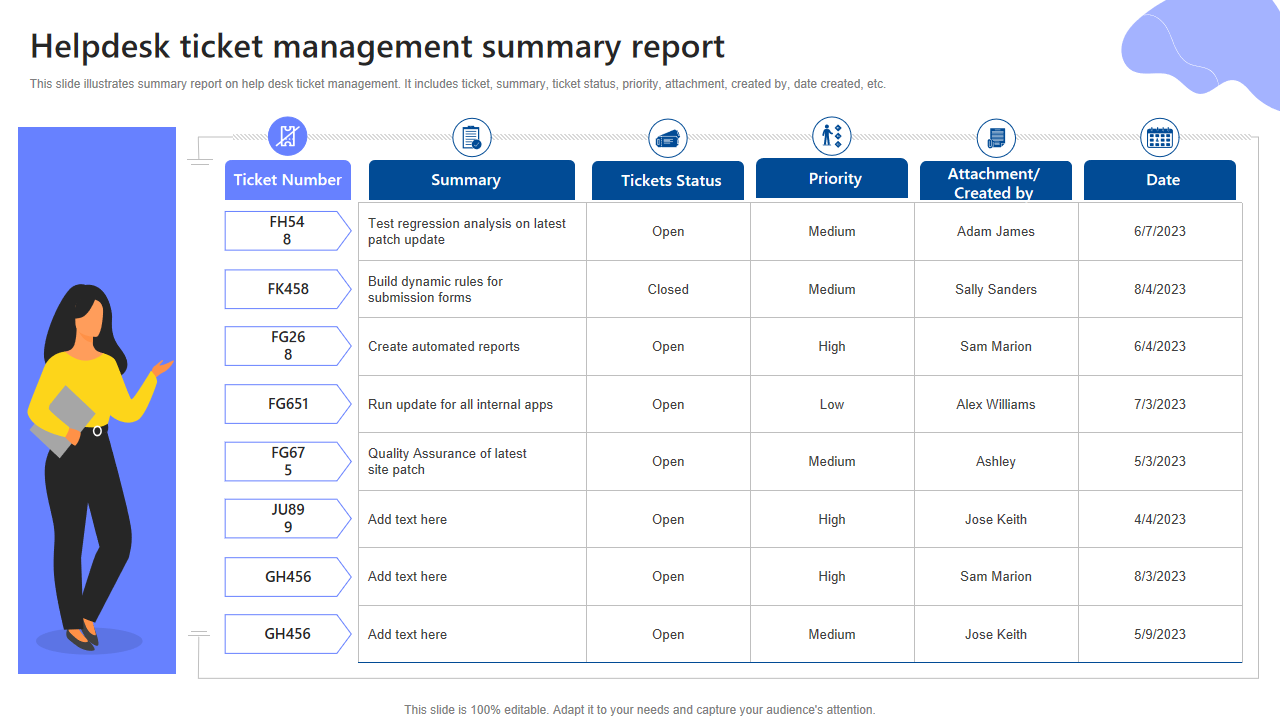
Task: Click ticket tag FK458
Action: [x=288, y=289]
